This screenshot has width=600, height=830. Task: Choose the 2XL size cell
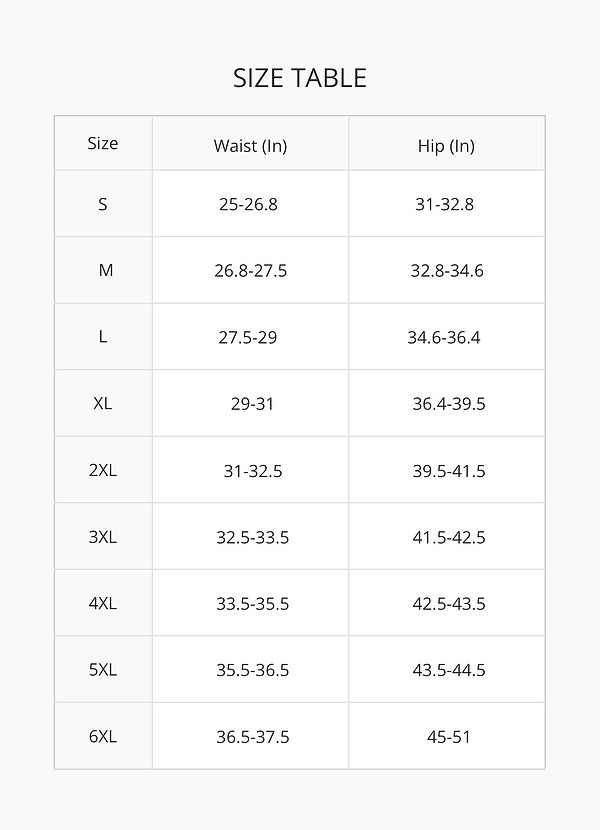pyautogui.click(x=103, y=470)
